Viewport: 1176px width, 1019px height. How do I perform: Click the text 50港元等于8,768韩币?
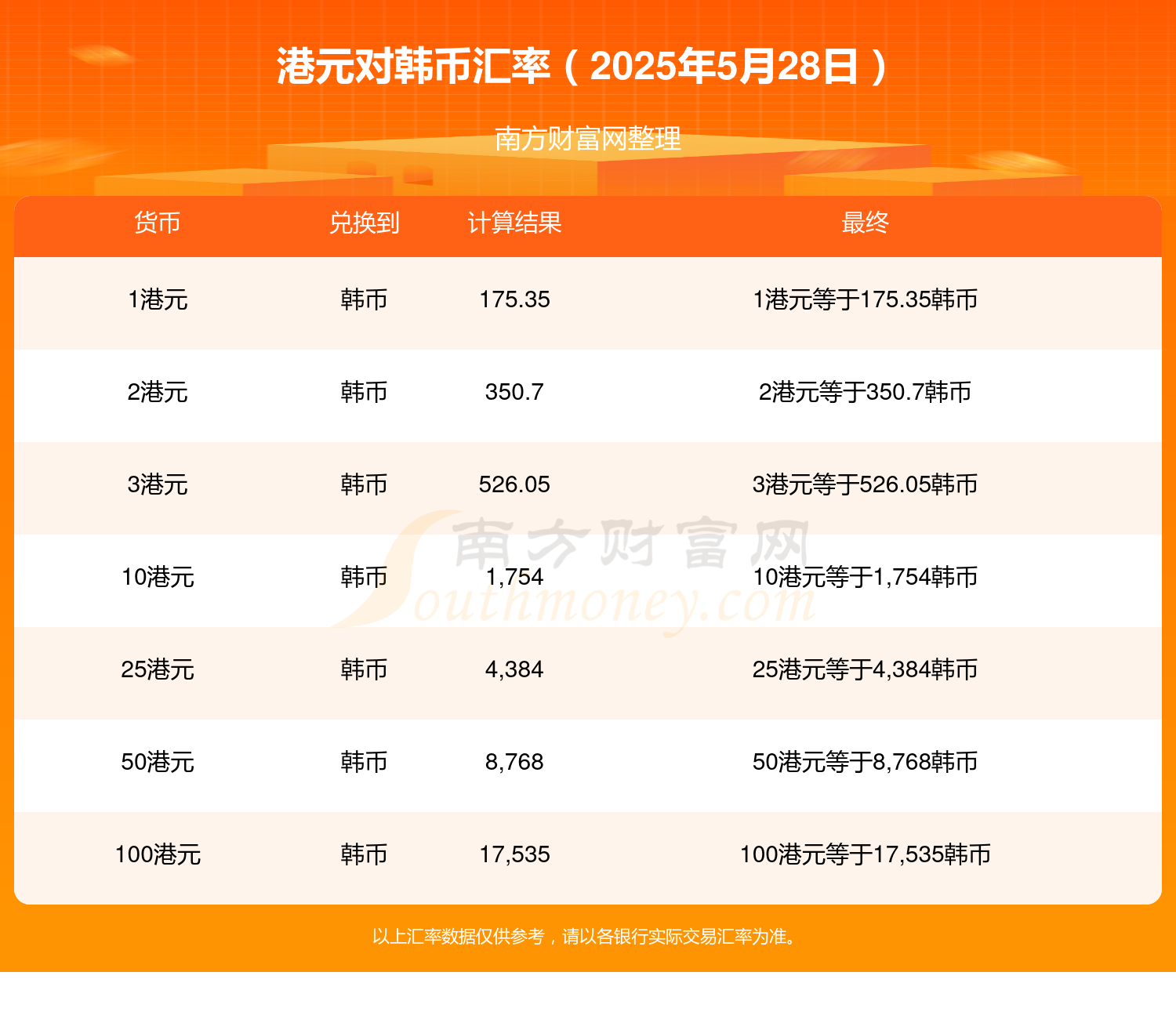[865, 762]
